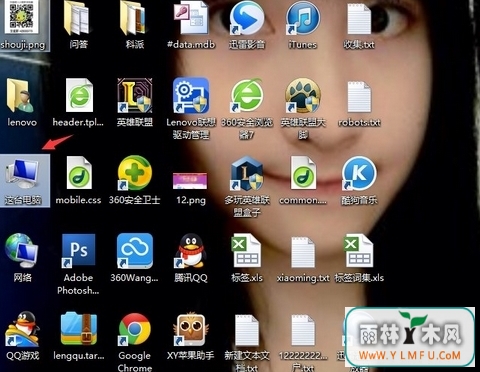Launch the 英雄联盟 game shortcut
The width and height of the screenshot is (480, 372).
135,95
